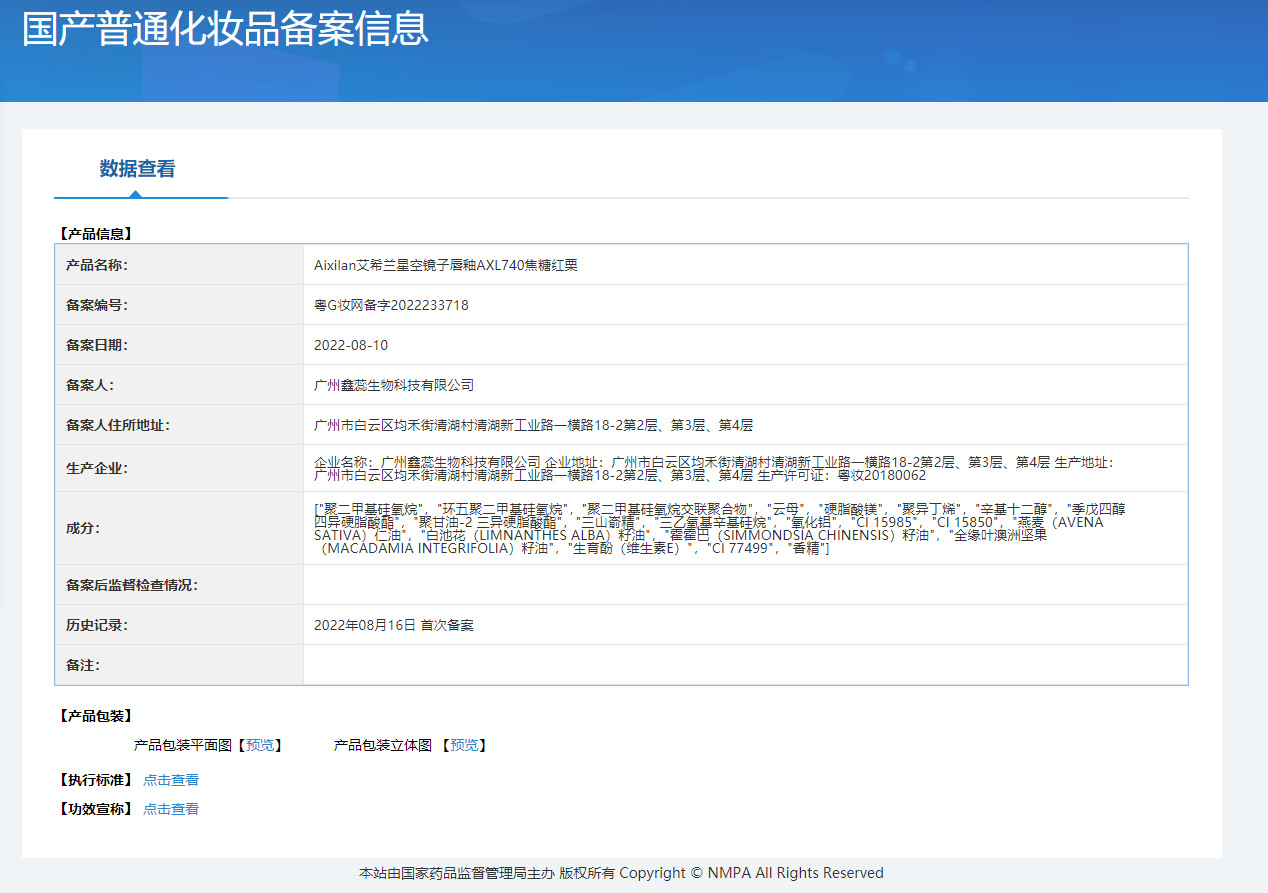This screenshot has height=893, width=1268.
Task: Click the 备案人住所地址 address value
Action: [533, 425]
